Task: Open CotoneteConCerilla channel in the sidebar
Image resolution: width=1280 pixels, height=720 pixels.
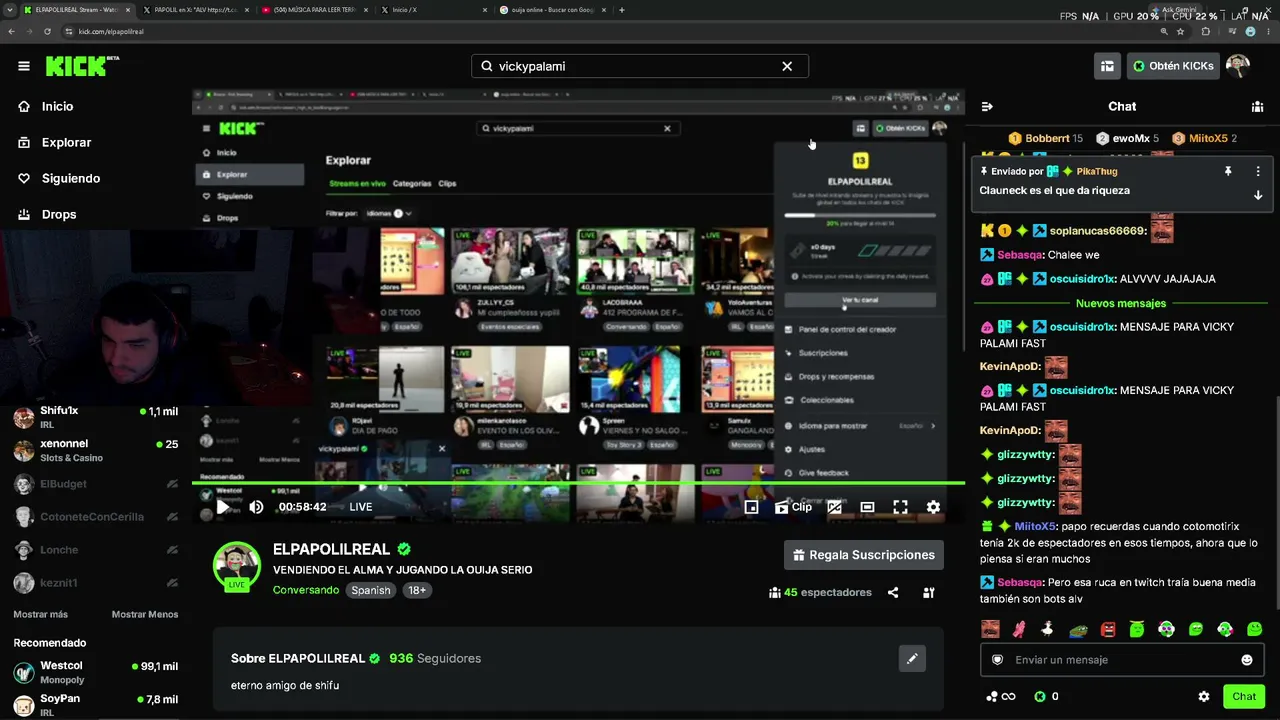Action: coord(96,517)
